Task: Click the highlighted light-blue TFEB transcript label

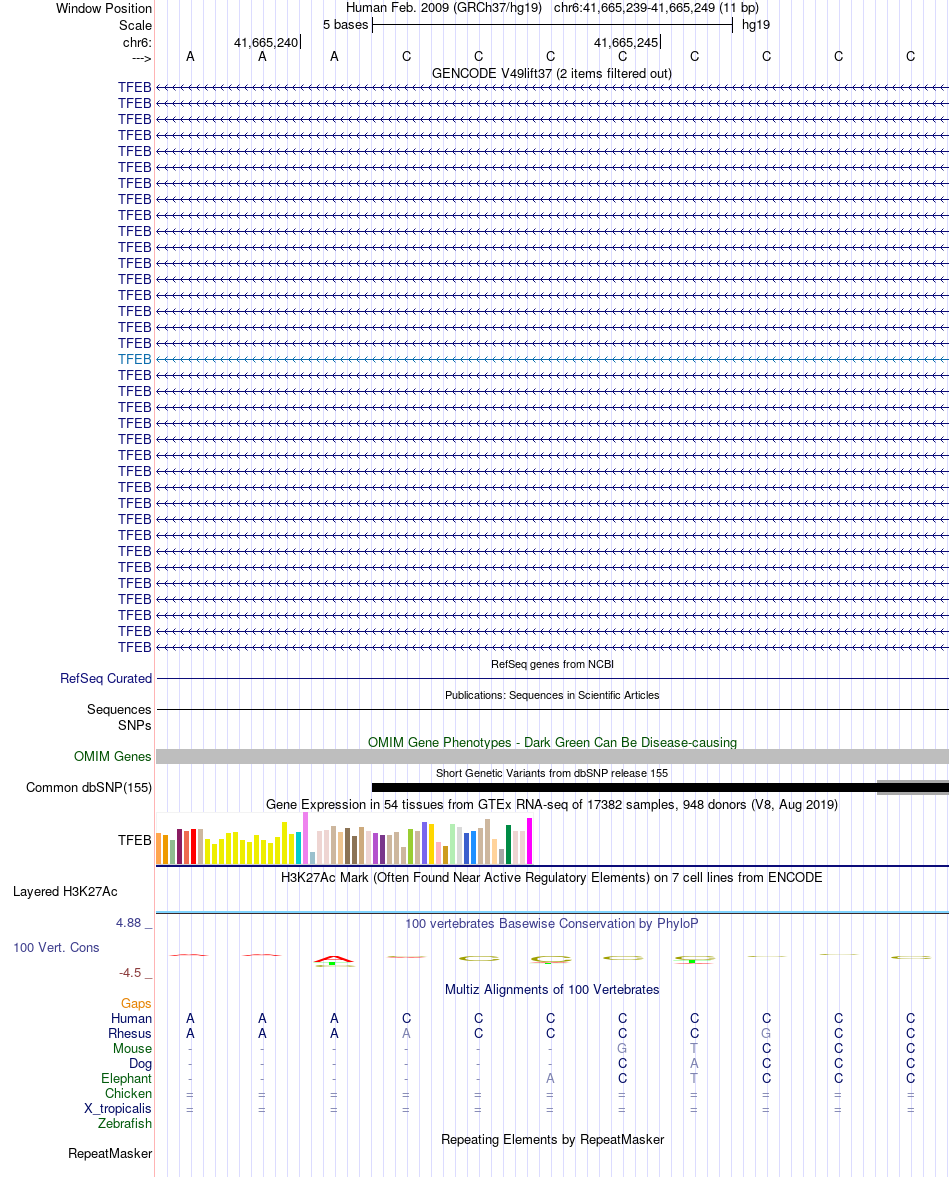Action: [134, 360]
